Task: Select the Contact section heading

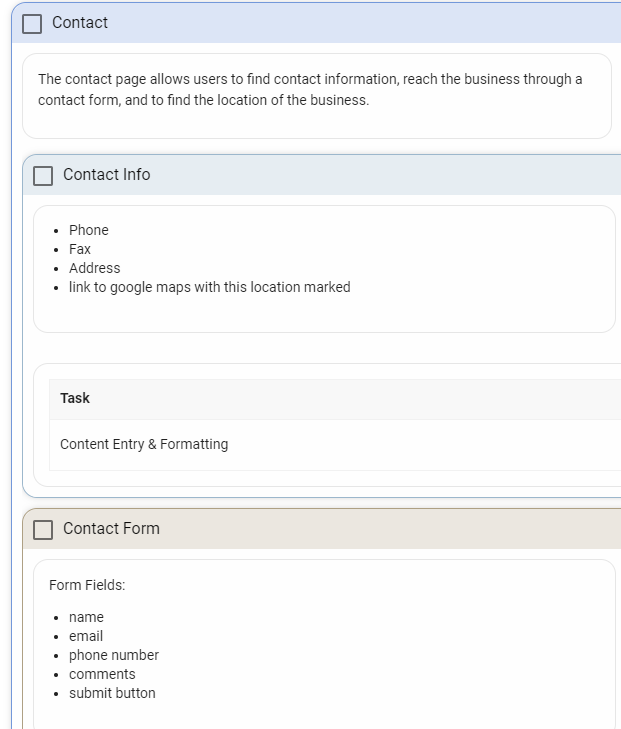Action: pyautogui.click(x=80, y=22)
